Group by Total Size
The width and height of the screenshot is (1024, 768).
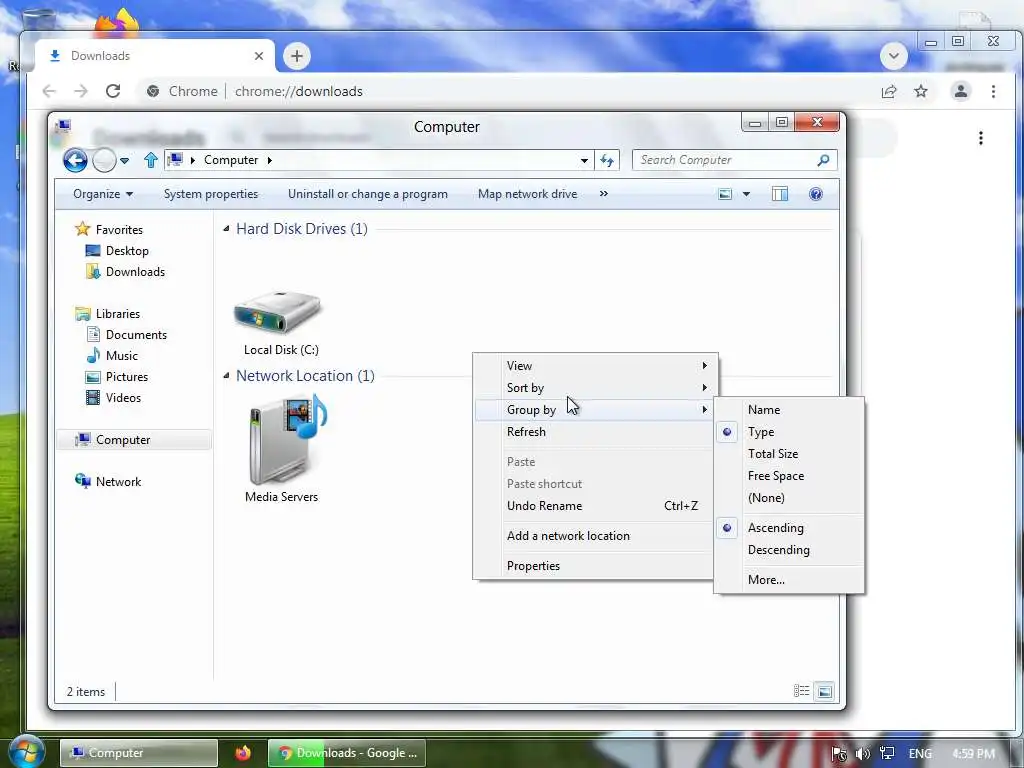point(789,454)
